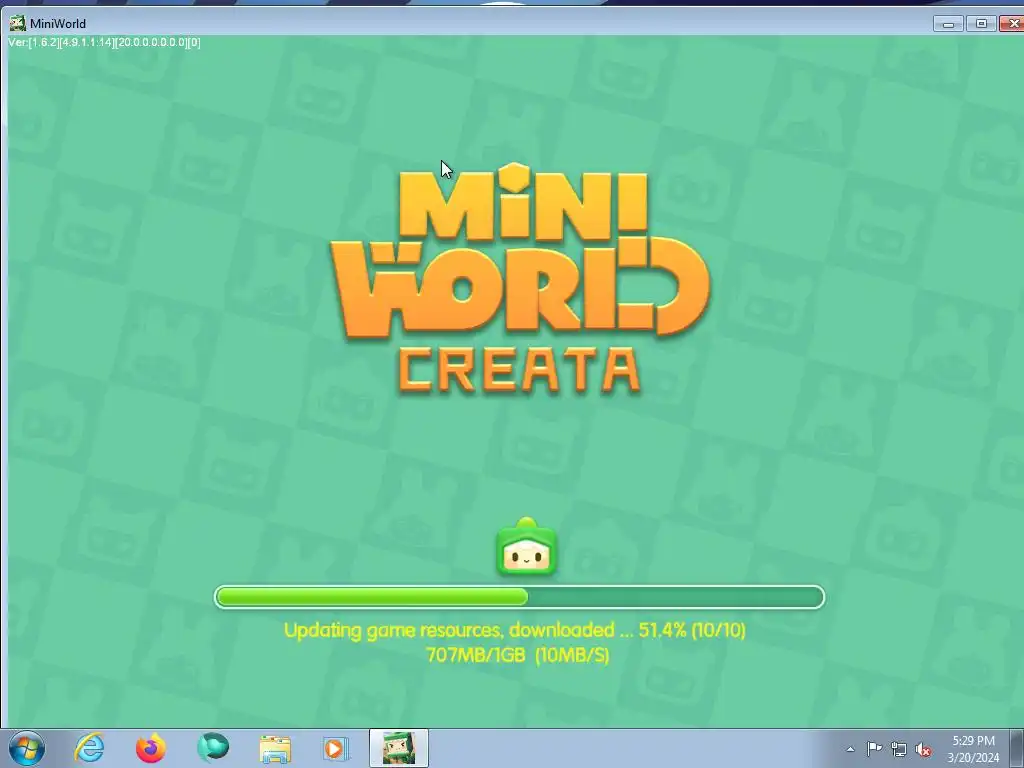
Task: Click the green download progress bar
Action: coord(519,597)
